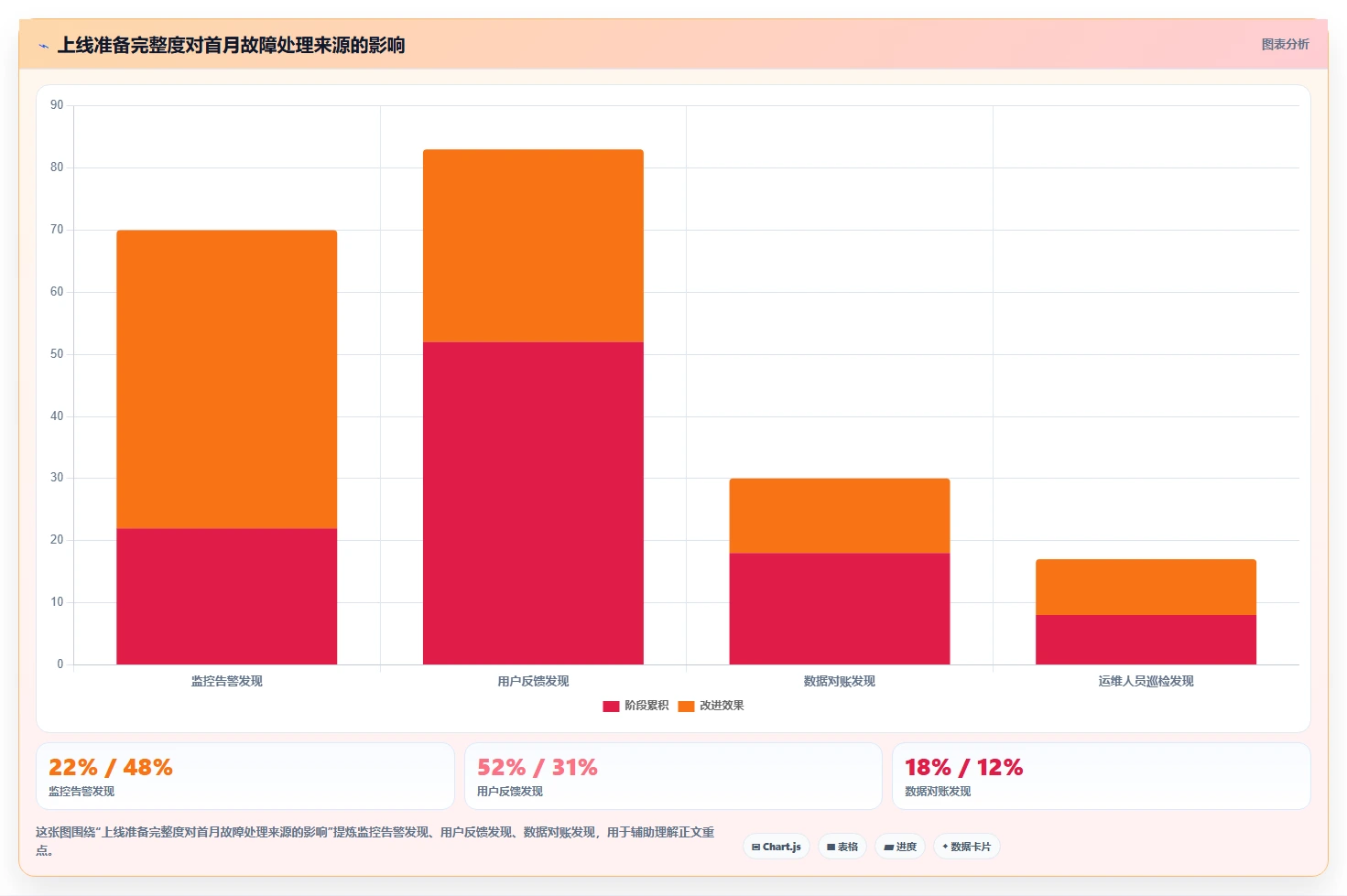Viewport: 1347px width, 896px height.
Task: Click the red segment of 用户反馈发现 bar
Action: [x=533, y=503]
